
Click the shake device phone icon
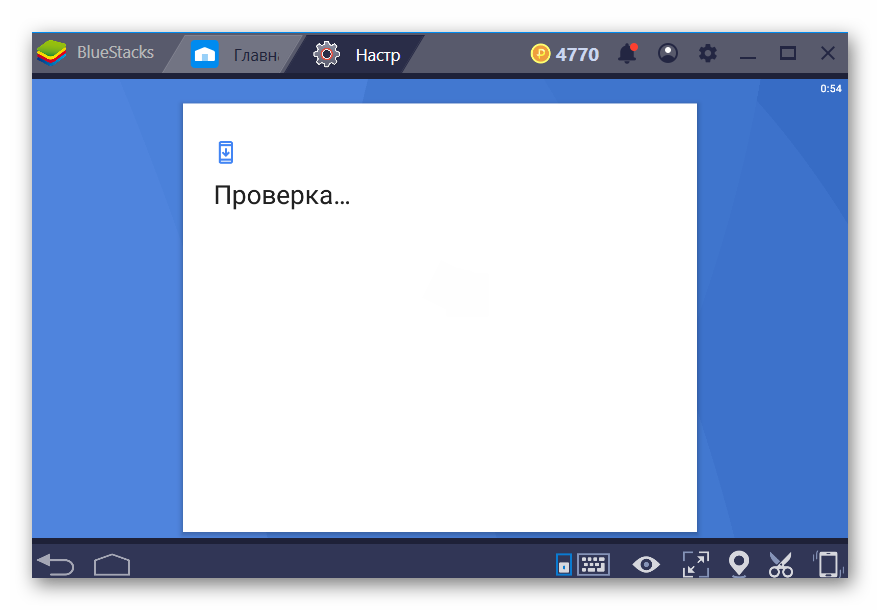point(827,565)
